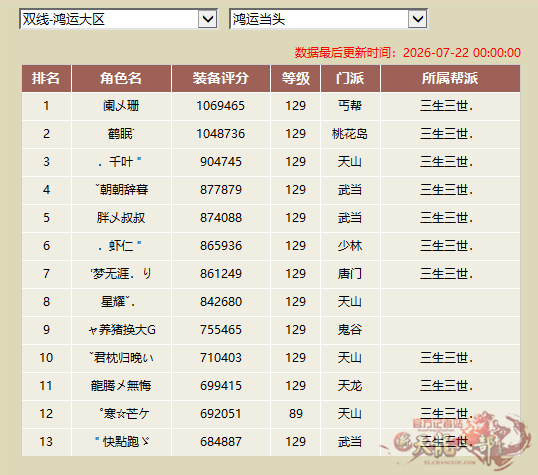Select character name 鹤眠
Image resolution: width=538 pixels, height=475 pixels.
click(x=121, y=134)
